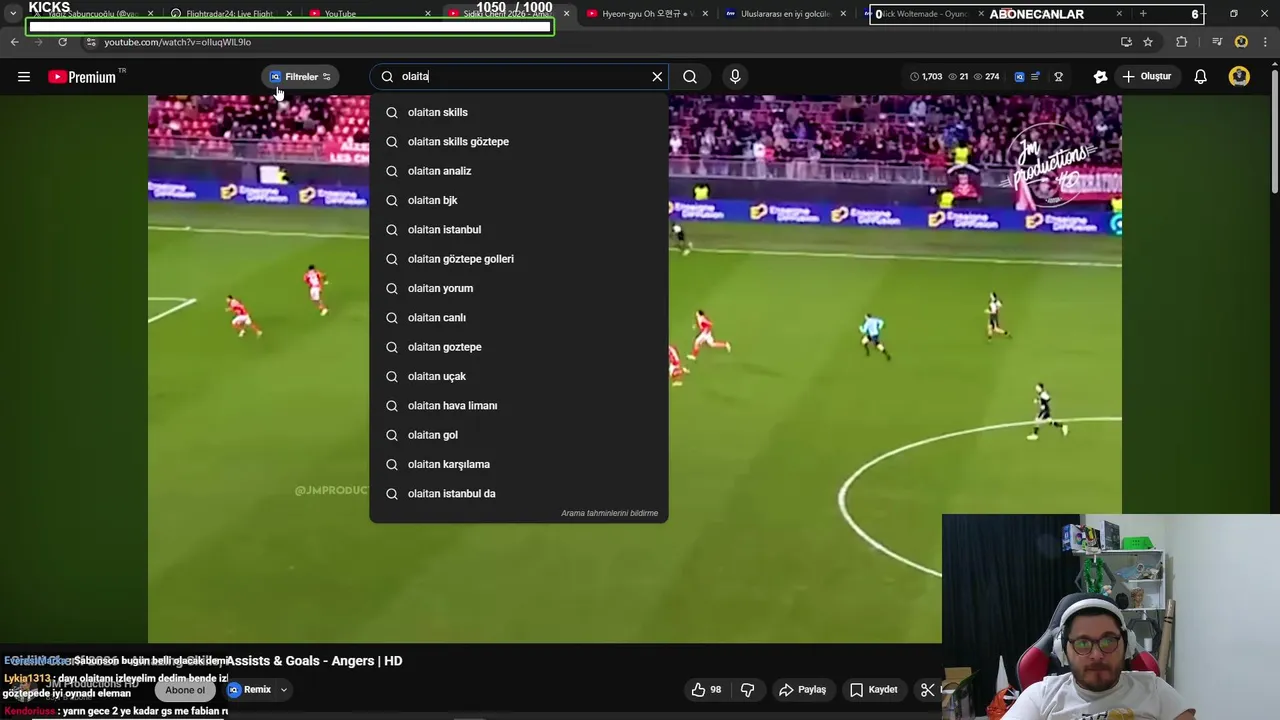The height and width of the screenshot is (720, 1280).
Task: Open the browser tab search dropdown arrow
Action: click(x=13, y=14)
